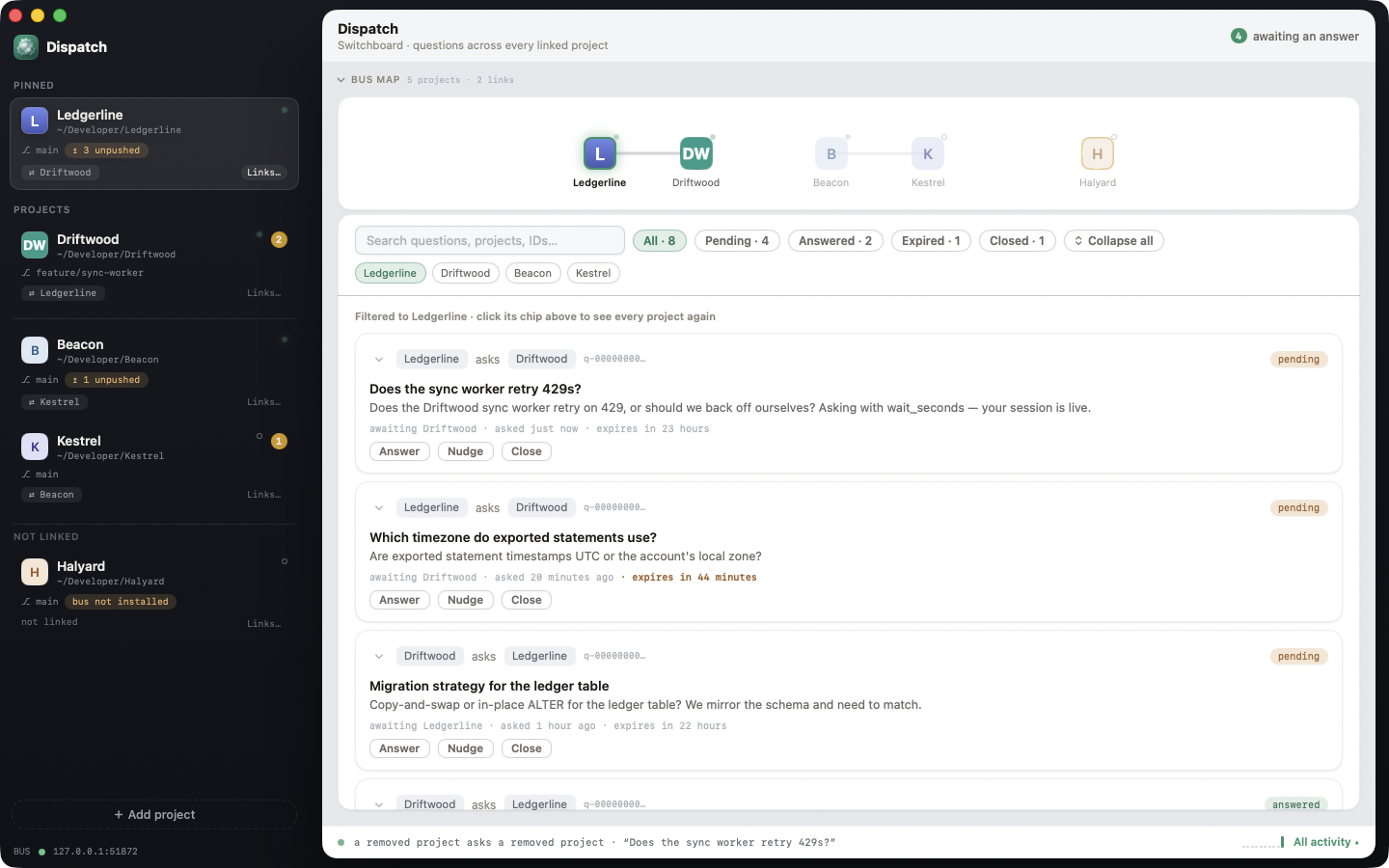Screen dimensions: 1389x868
Task: Open Links… menu on Kestrel project
Action: click(263, 495)
